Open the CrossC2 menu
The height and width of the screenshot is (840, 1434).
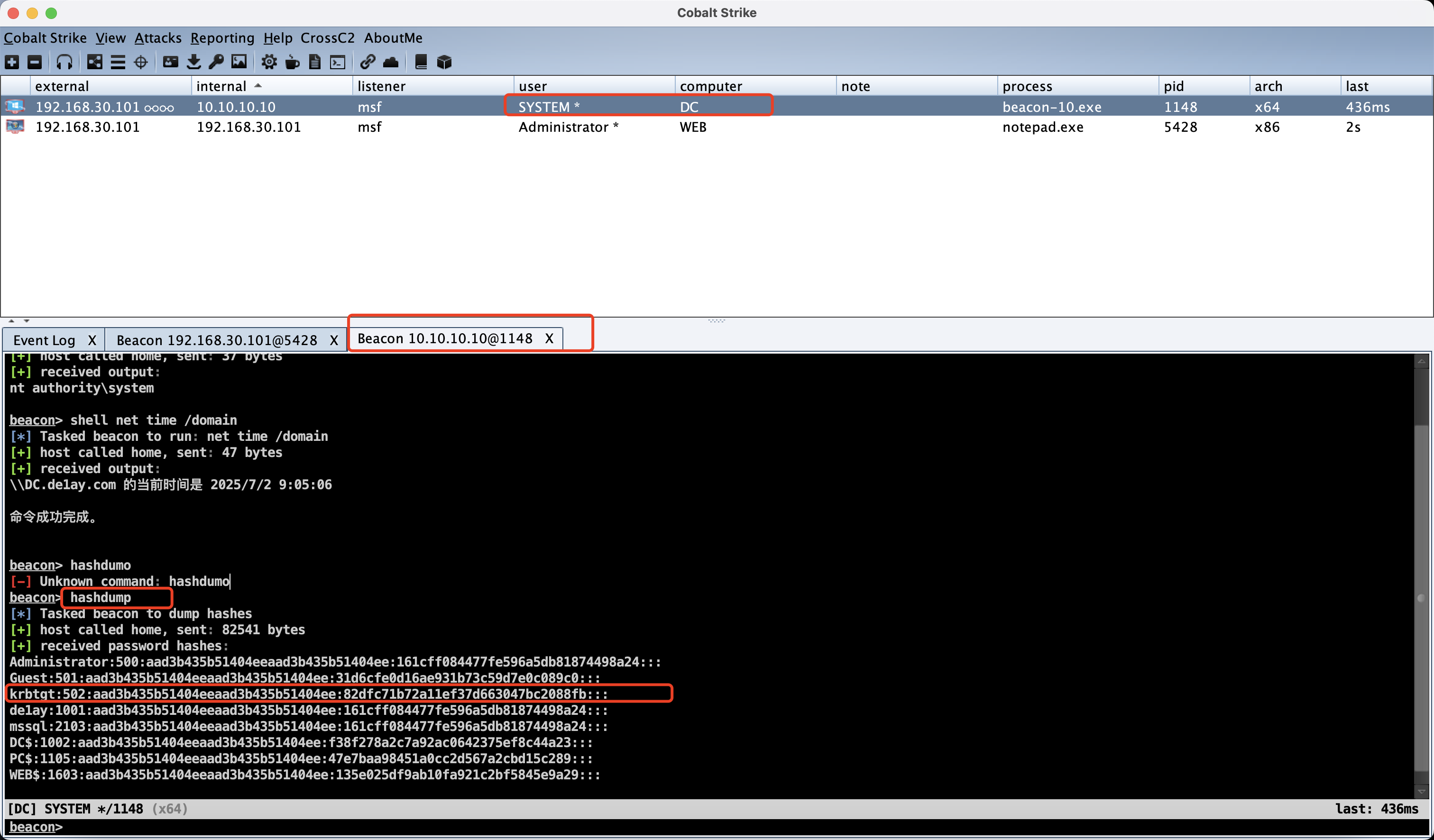[x=328, y=38]
